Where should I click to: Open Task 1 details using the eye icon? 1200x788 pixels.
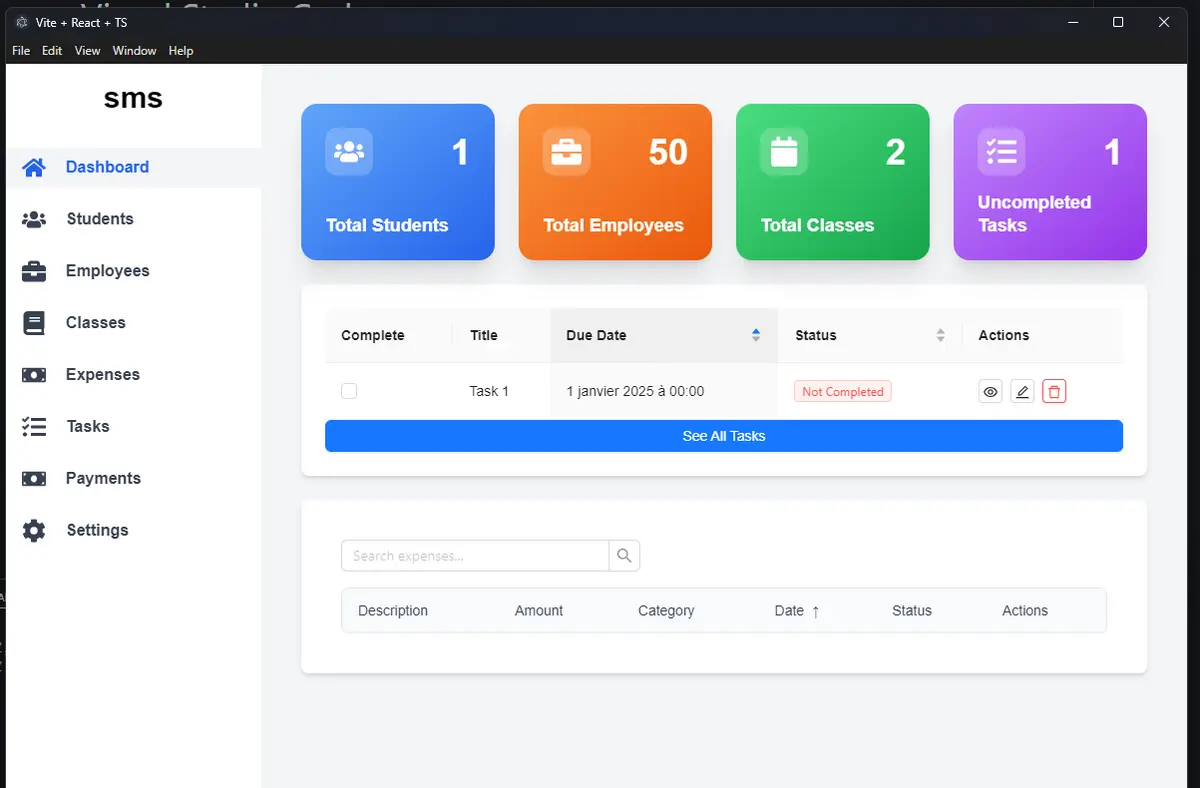coord(990,391)
